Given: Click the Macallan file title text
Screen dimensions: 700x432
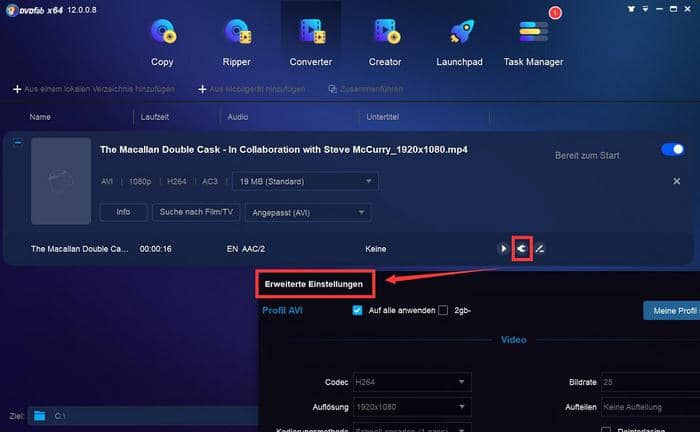Looking at the screenshot, I should click(x=283, y=150).
